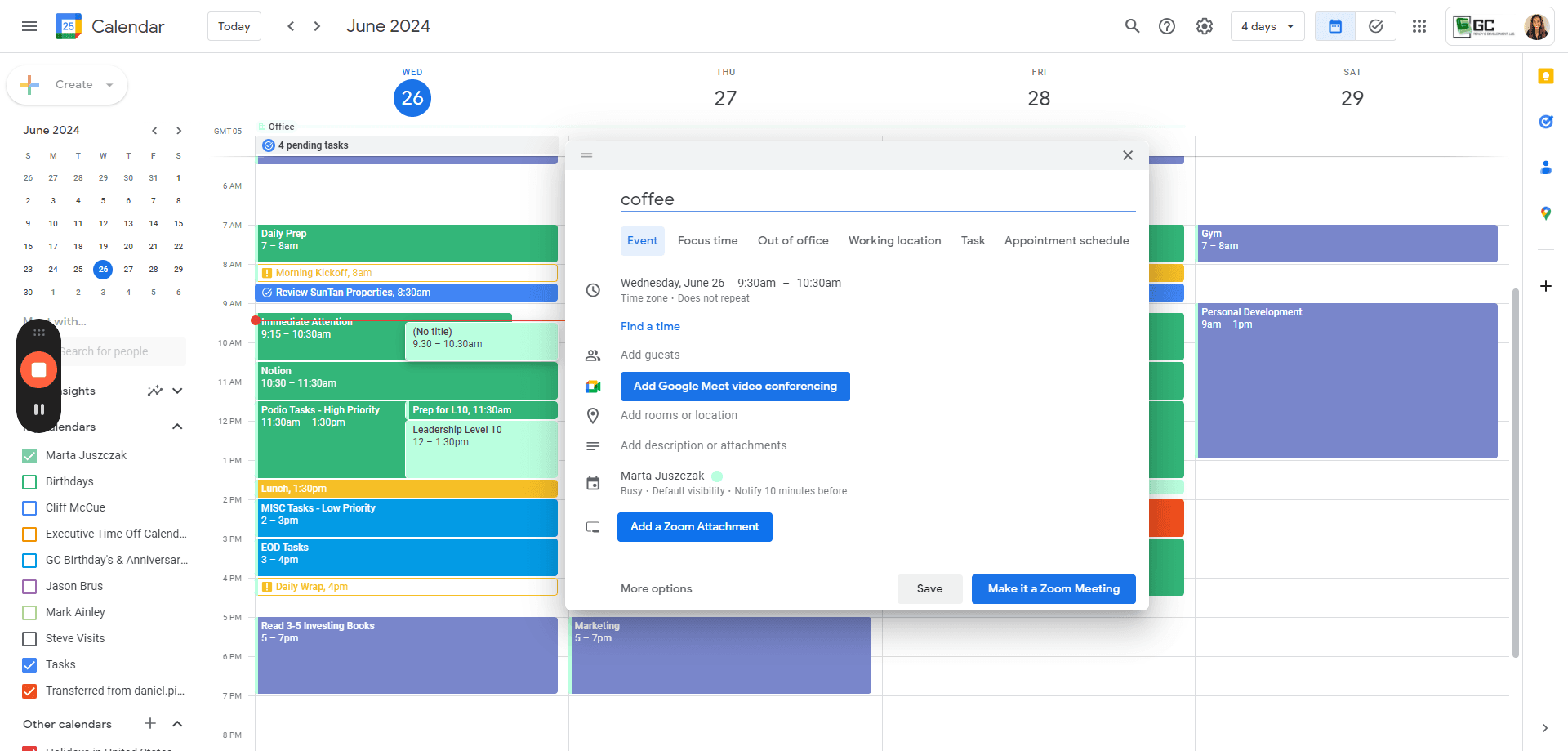Viewport: 1568px width, 751px height.
Task: Select the Focus time tab
Action: click(707, 240)
